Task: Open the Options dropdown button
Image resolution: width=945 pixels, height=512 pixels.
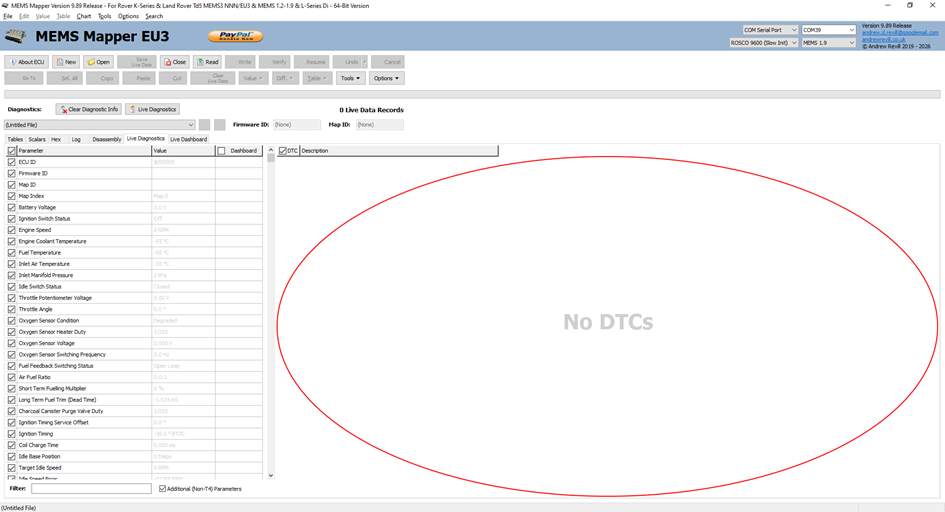Action: tap(386, 78)
